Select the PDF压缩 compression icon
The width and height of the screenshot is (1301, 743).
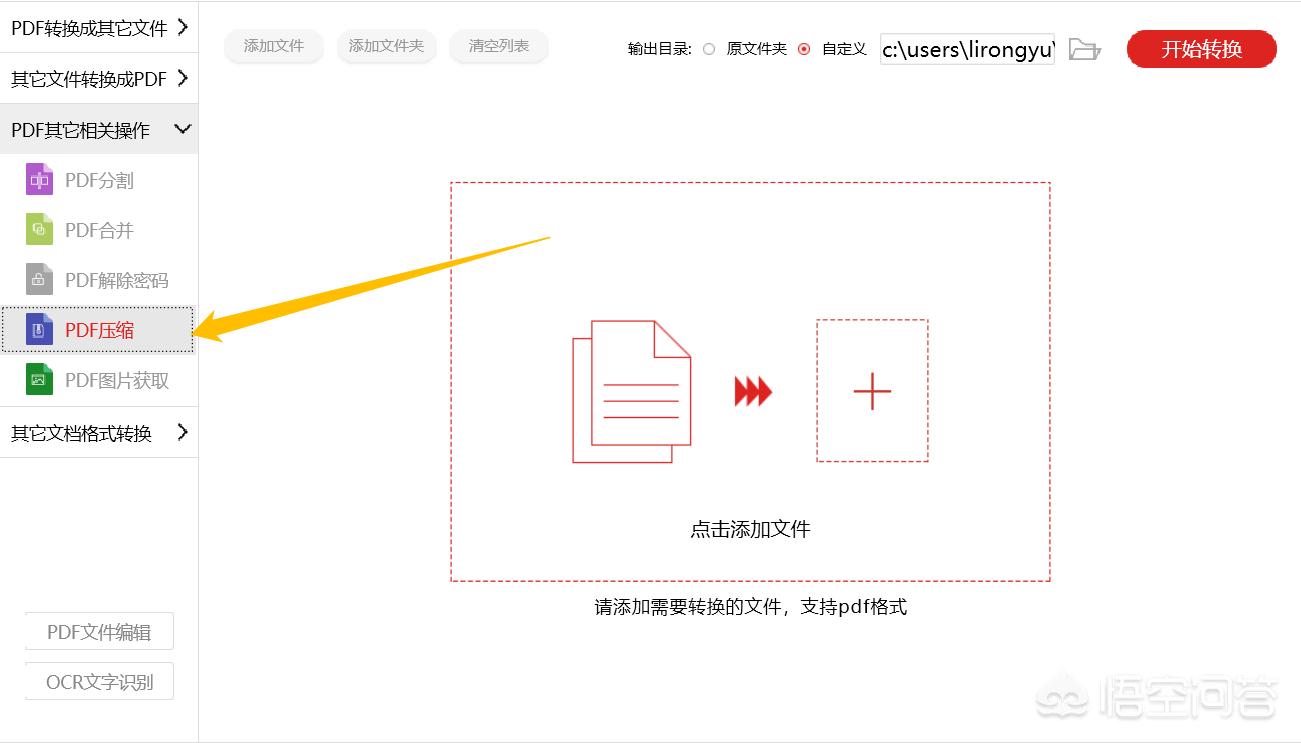coord(38,329)
